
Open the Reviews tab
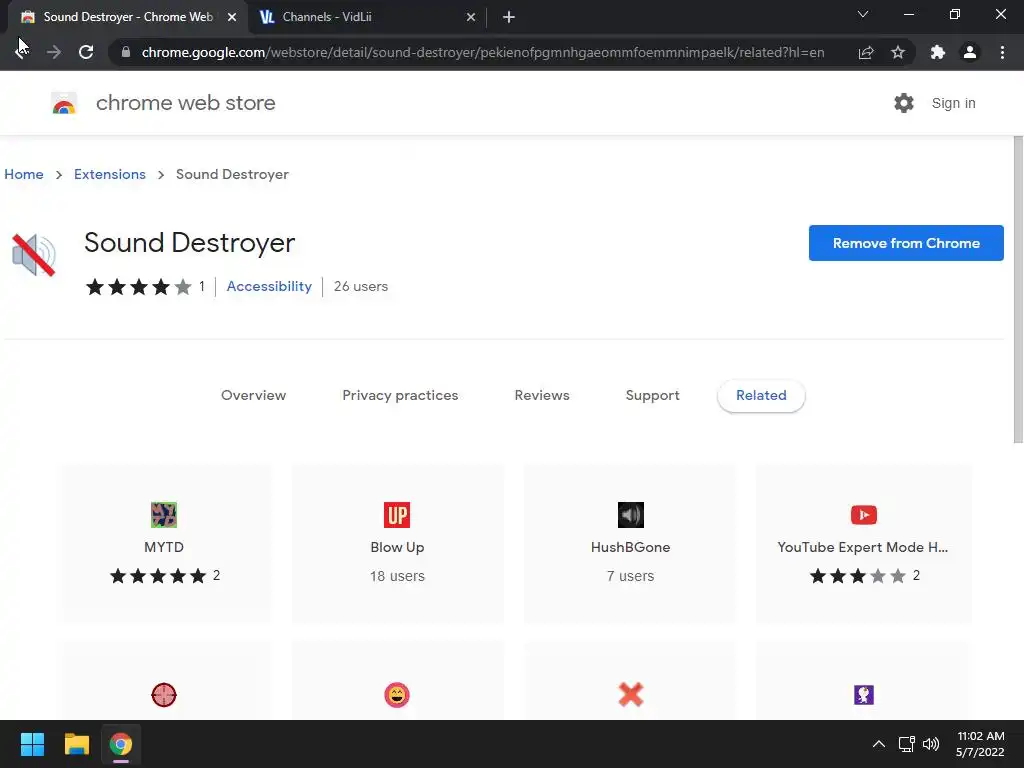click(x=542, y=395)
